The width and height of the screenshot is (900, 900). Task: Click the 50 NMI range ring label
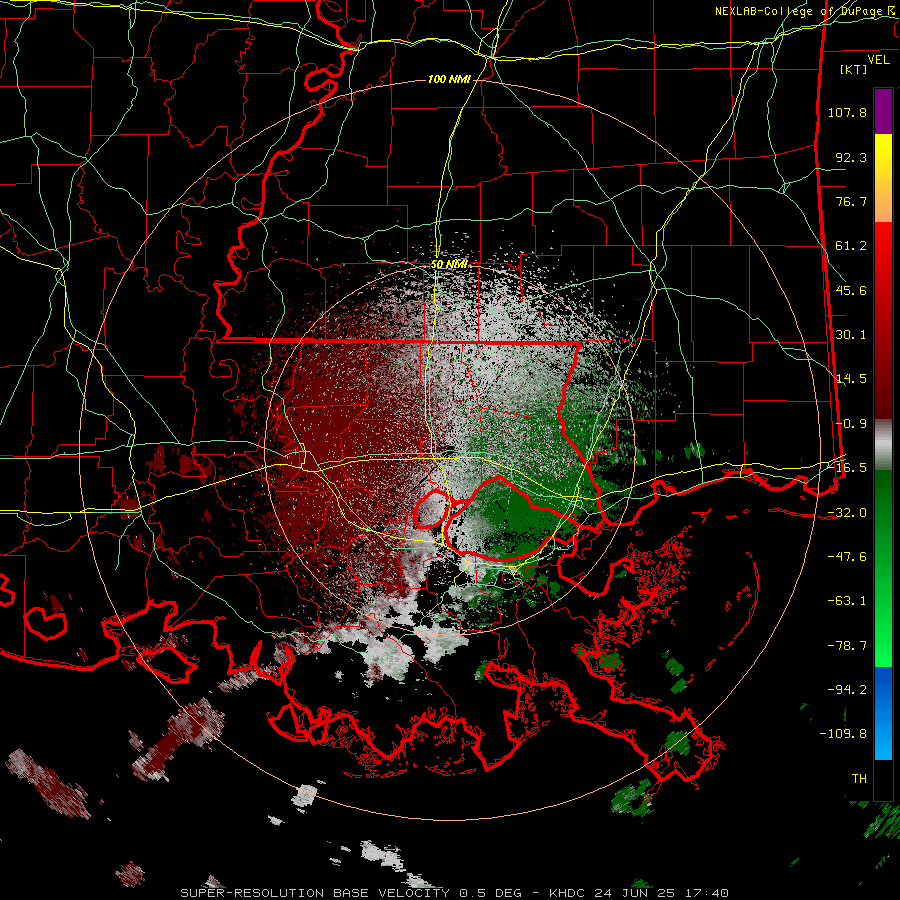449,265
